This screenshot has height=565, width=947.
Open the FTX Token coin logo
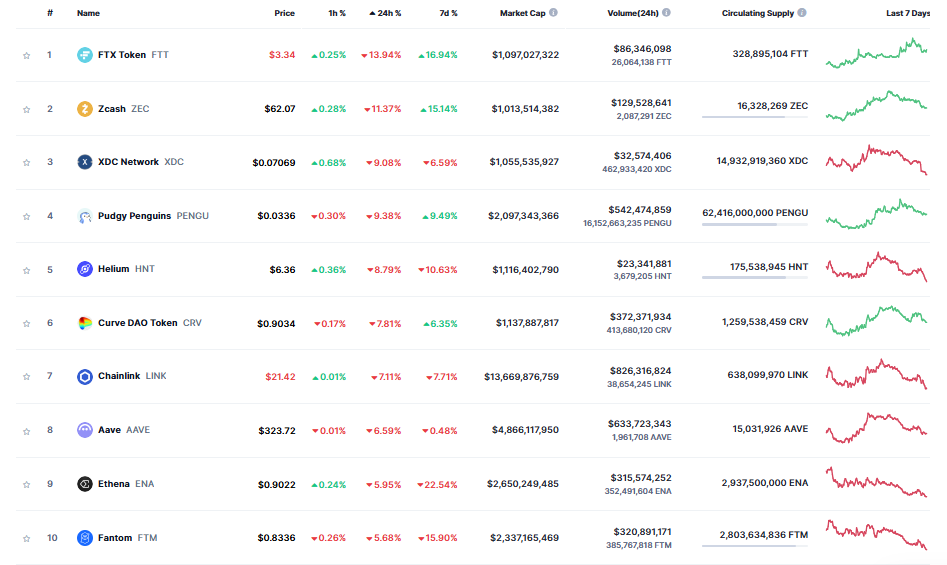click(x=85, y=55)
